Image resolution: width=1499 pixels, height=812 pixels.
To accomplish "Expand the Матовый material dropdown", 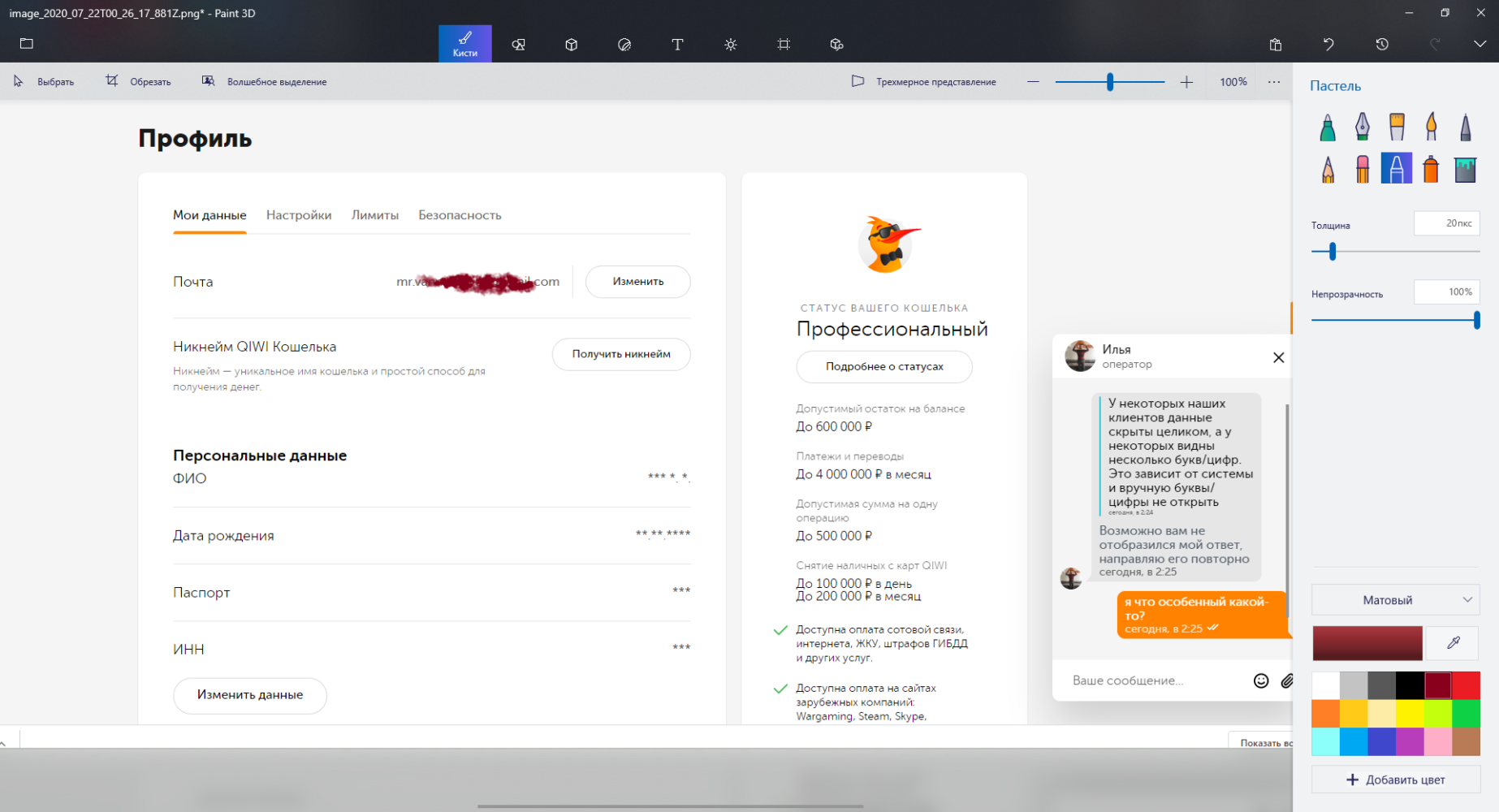I will coord(1395,600).
